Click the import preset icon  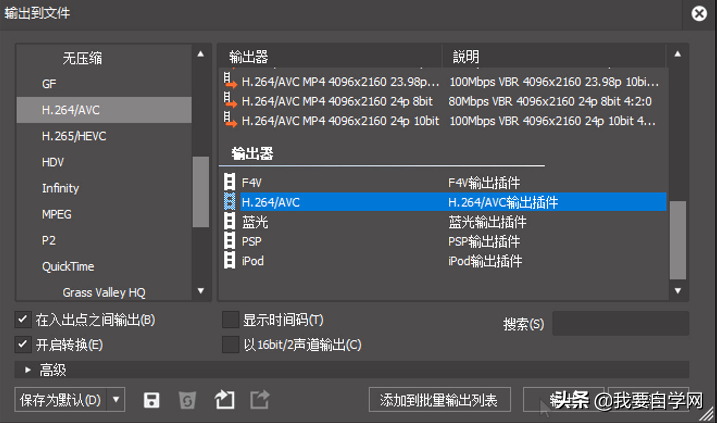(x=224, y=400)
